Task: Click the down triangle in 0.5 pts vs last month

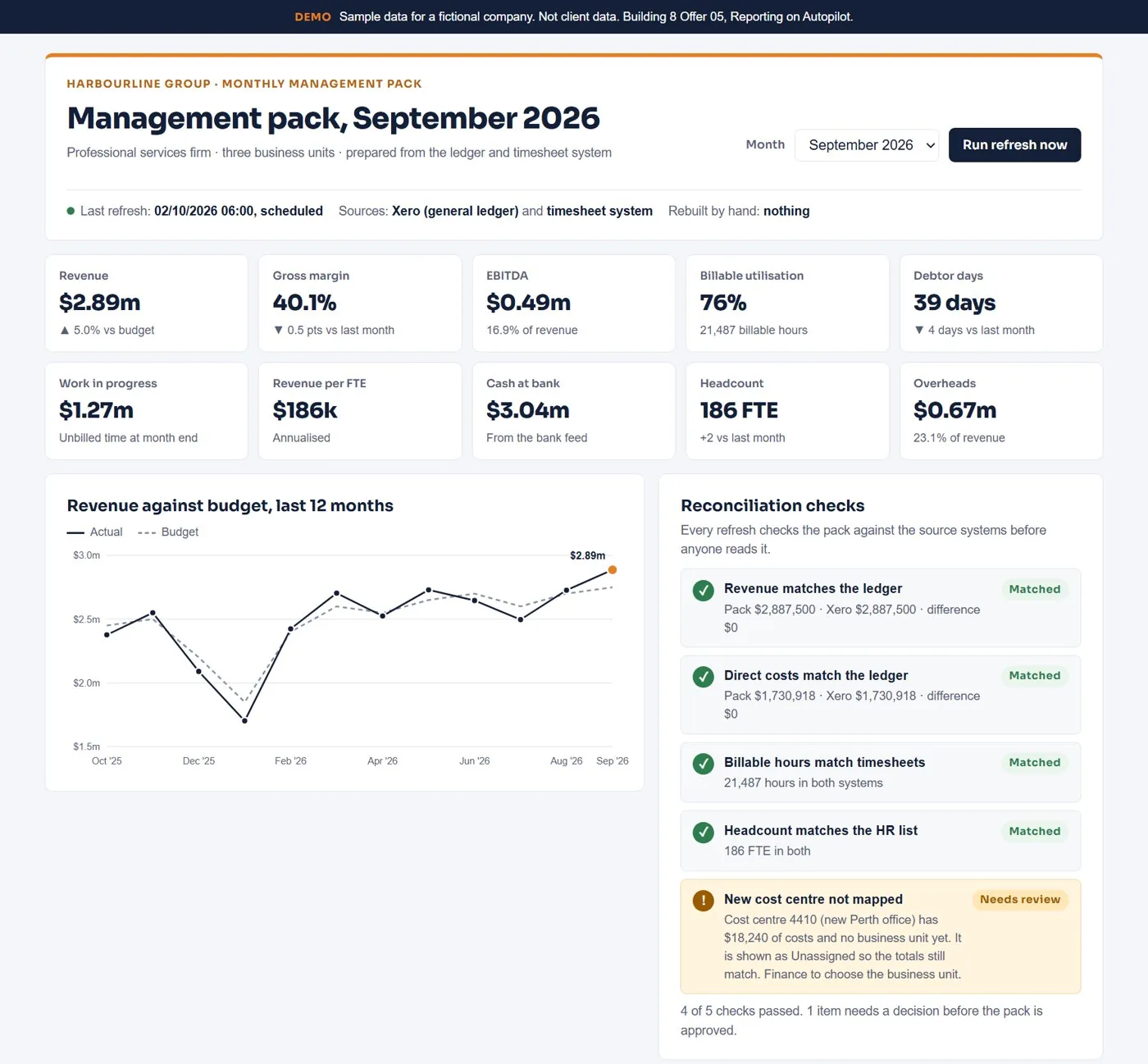Action: pos(278,330)
